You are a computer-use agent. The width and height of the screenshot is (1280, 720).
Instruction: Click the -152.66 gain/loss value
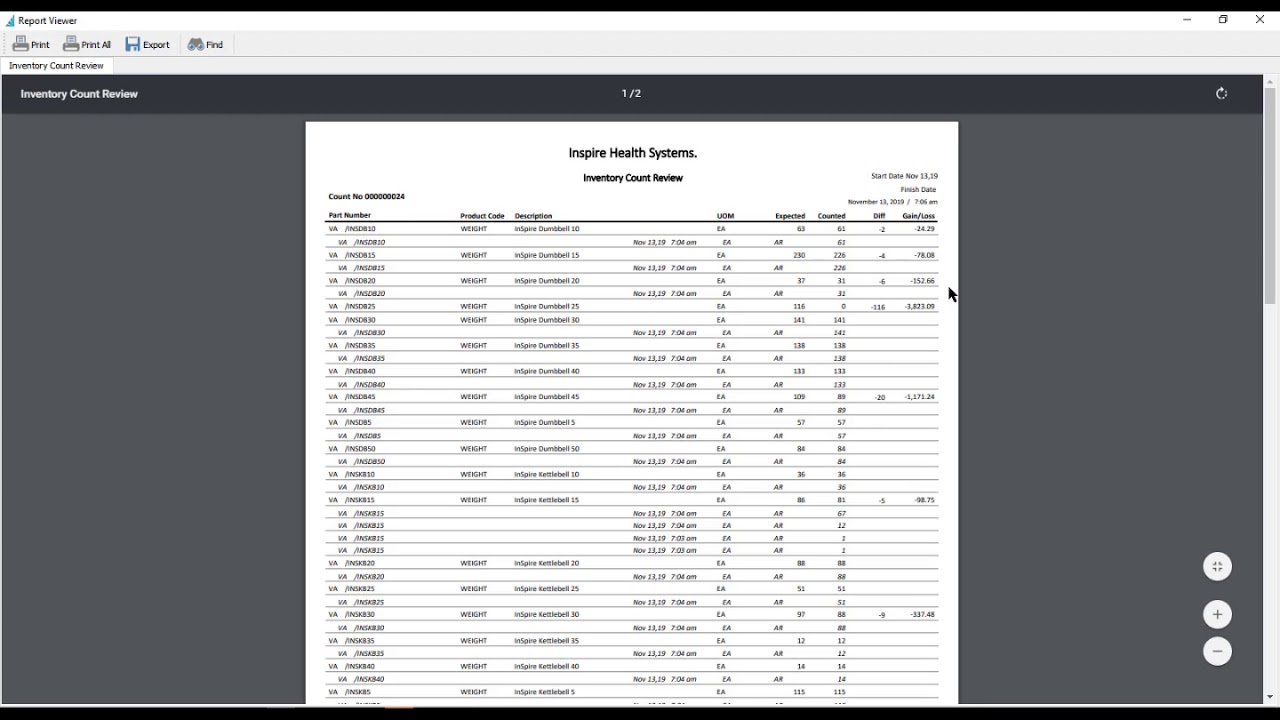point(923,281)
